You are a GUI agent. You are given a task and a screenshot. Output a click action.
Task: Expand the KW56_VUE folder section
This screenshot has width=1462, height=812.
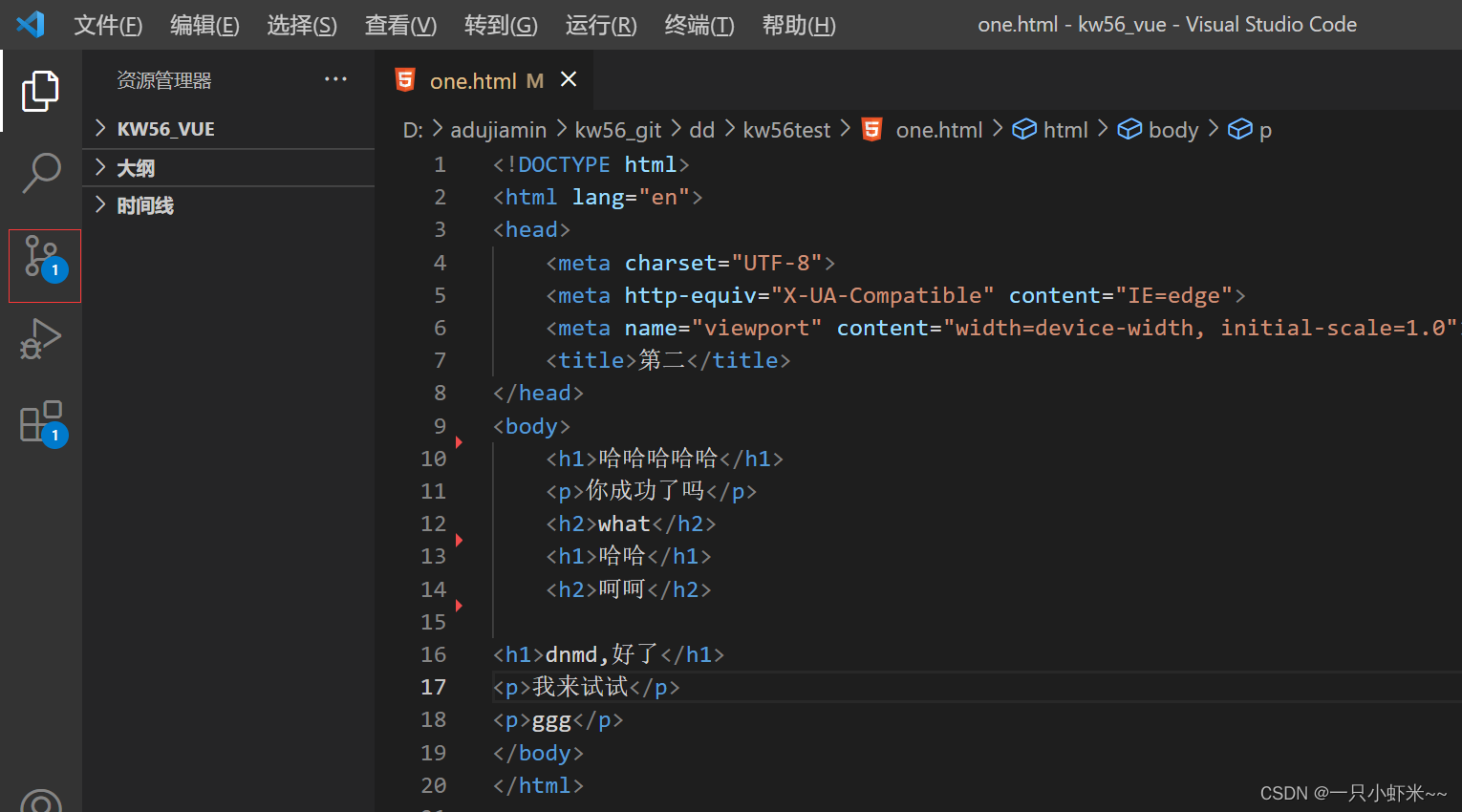229,129
